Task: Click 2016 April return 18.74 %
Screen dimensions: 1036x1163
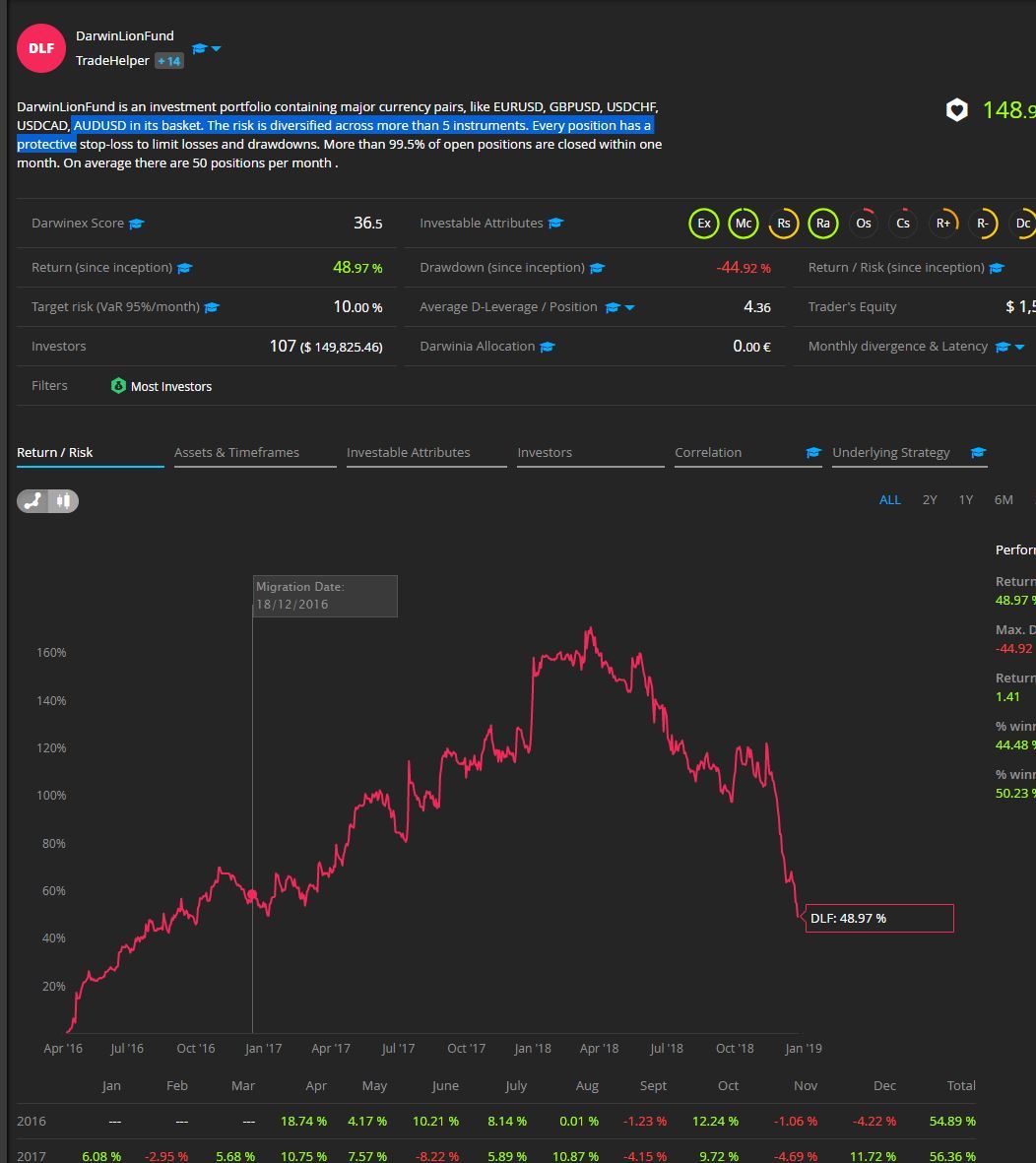Action: 304,1121
